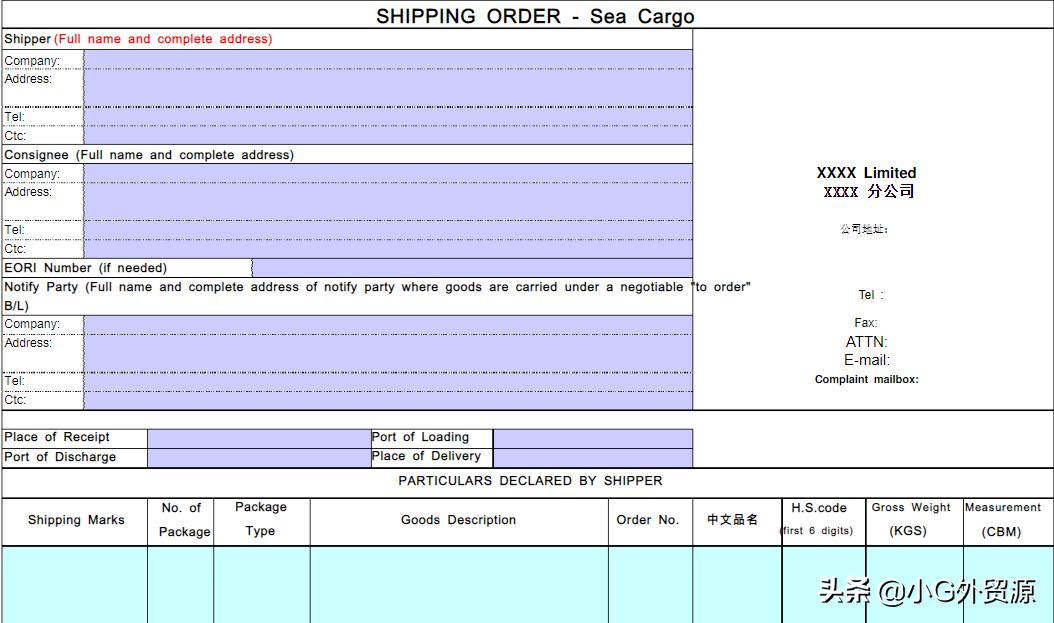Image resolution: width=1054 pixels, height=623 pixels.
Task: Click the Consignee Ctc input field
Action: [x=388, y=249]
